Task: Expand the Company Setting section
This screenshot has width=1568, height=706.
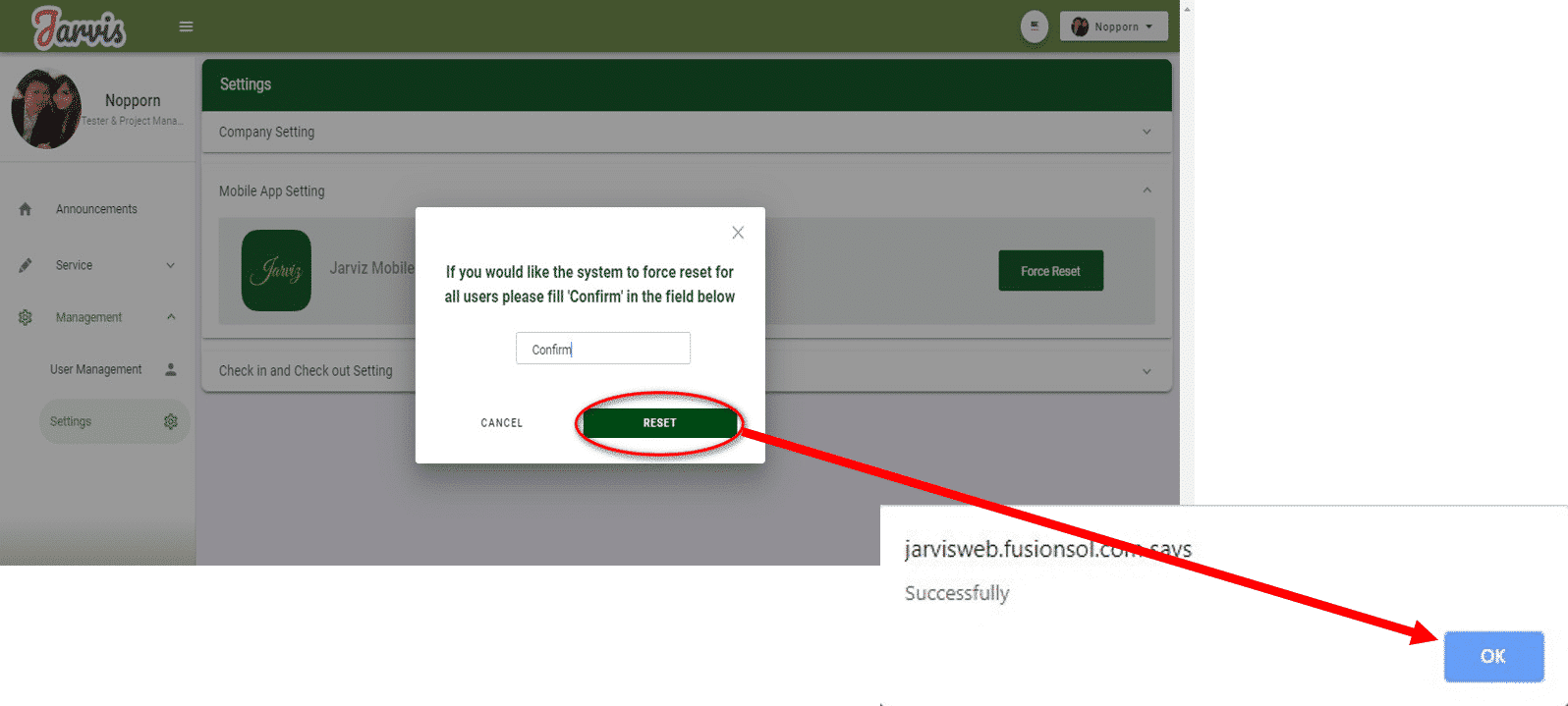Action: 1147,132
